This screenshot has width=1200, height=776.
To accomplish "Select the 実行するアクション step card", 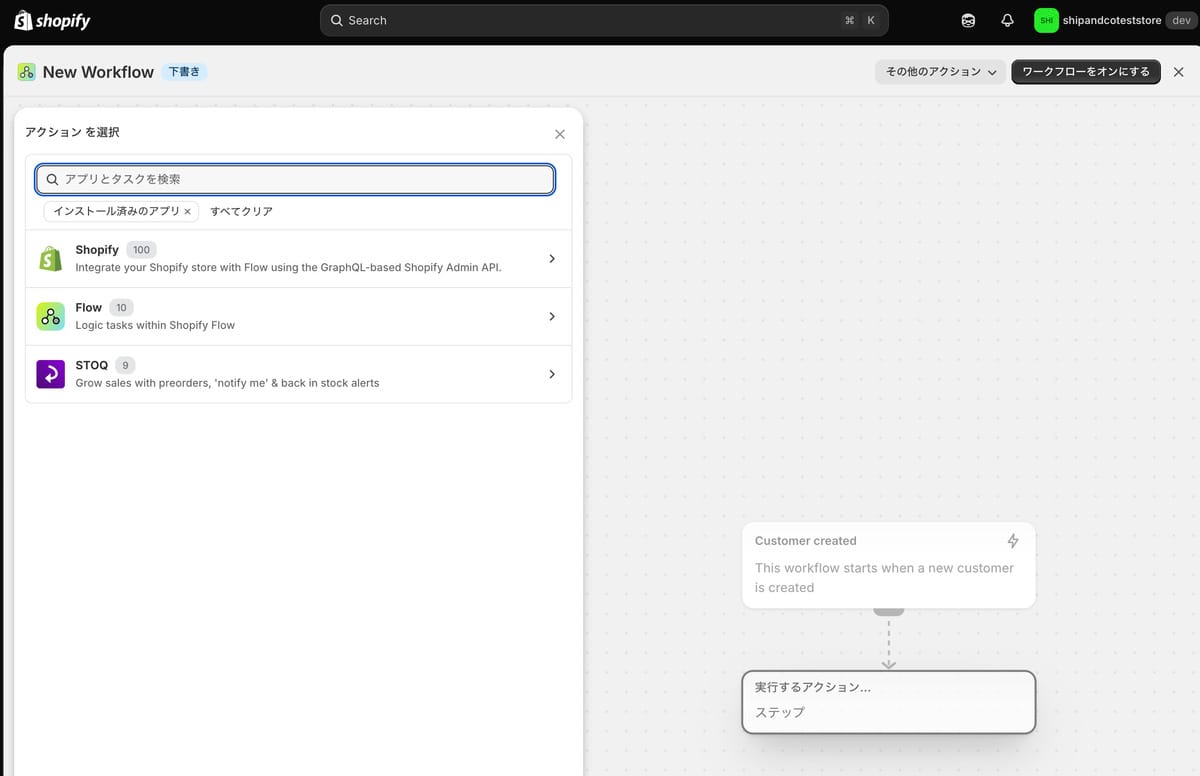I will 888,702.
